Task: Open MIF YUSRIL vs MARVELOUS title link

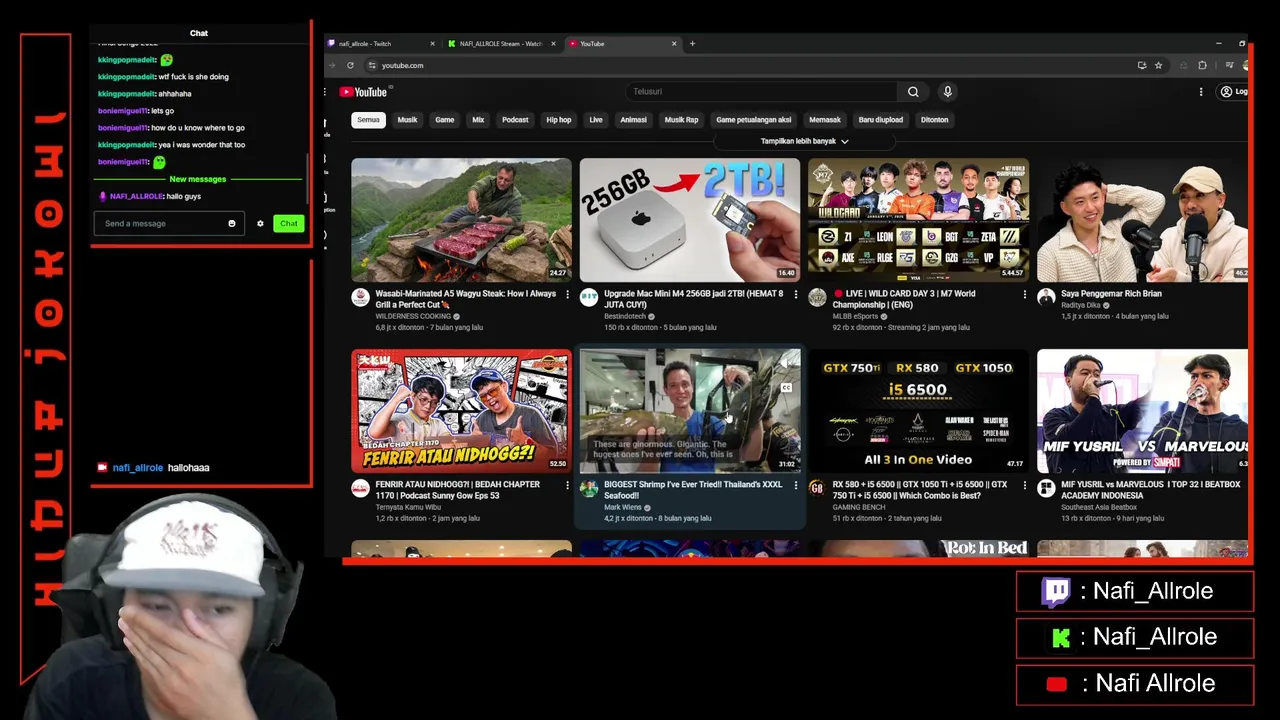Action: (1151, 490)
